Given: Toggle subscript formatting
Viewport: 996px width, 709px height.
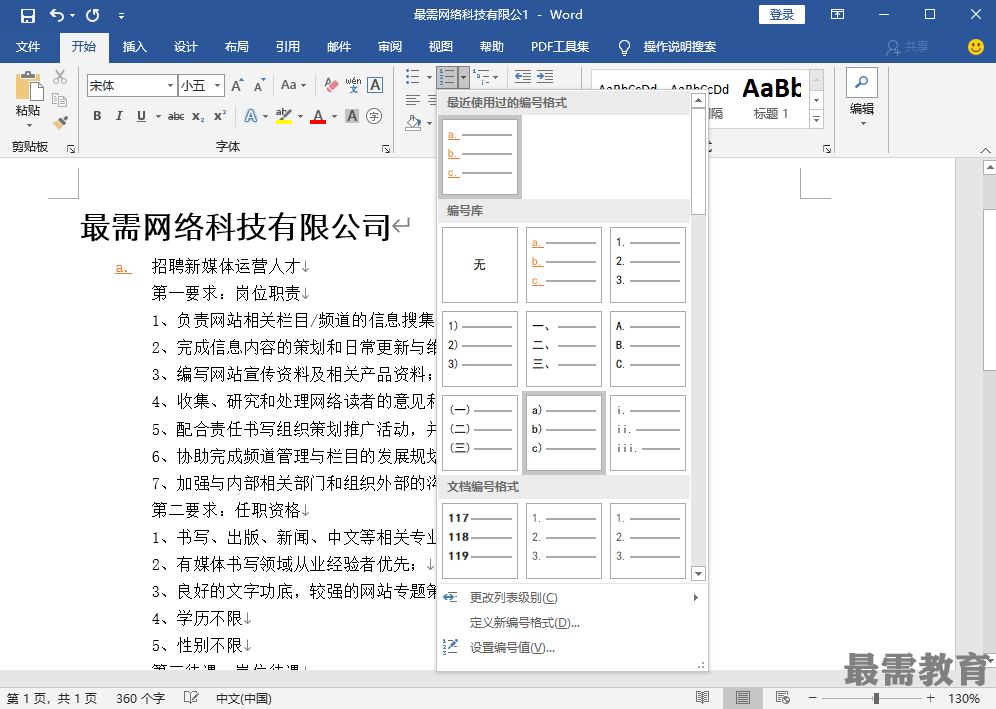Looking at the screenshot, I should [x=198, y=116].
